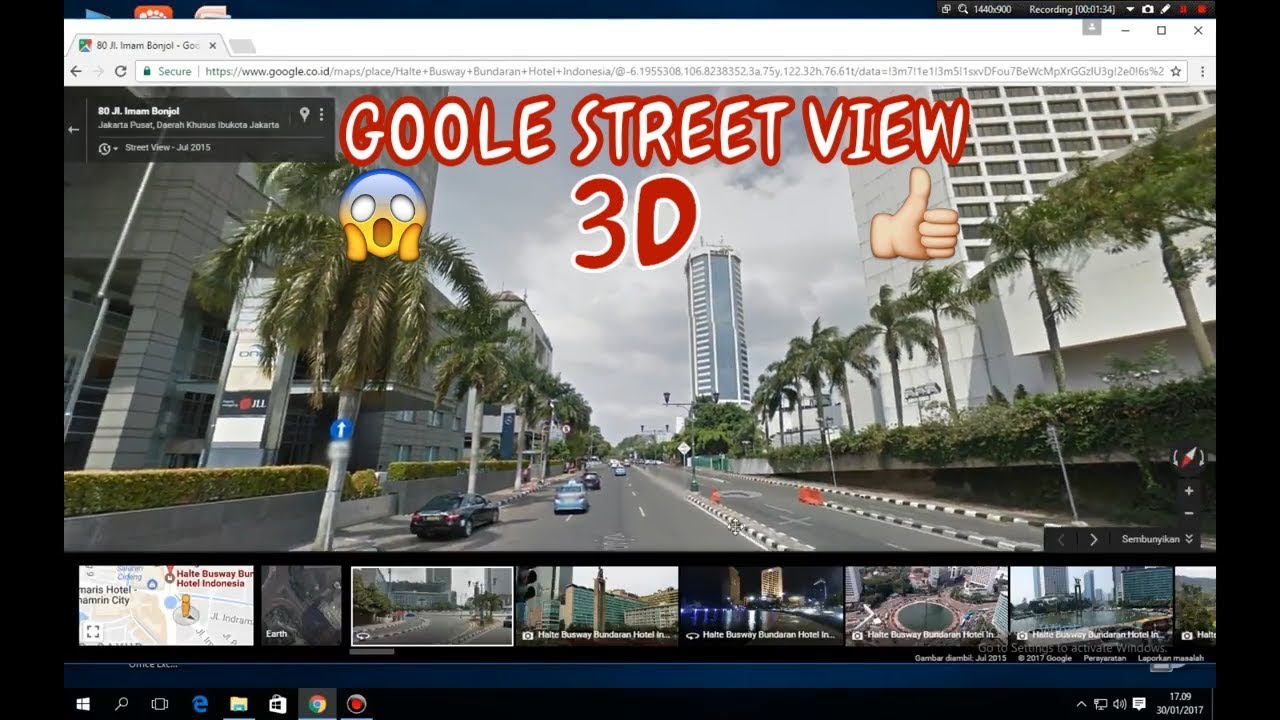Image resolution: width=1280 pixels, height=720 pixels.
Task: Open the screen recorder taskbar icon
Action: click(x=356, y=704)
